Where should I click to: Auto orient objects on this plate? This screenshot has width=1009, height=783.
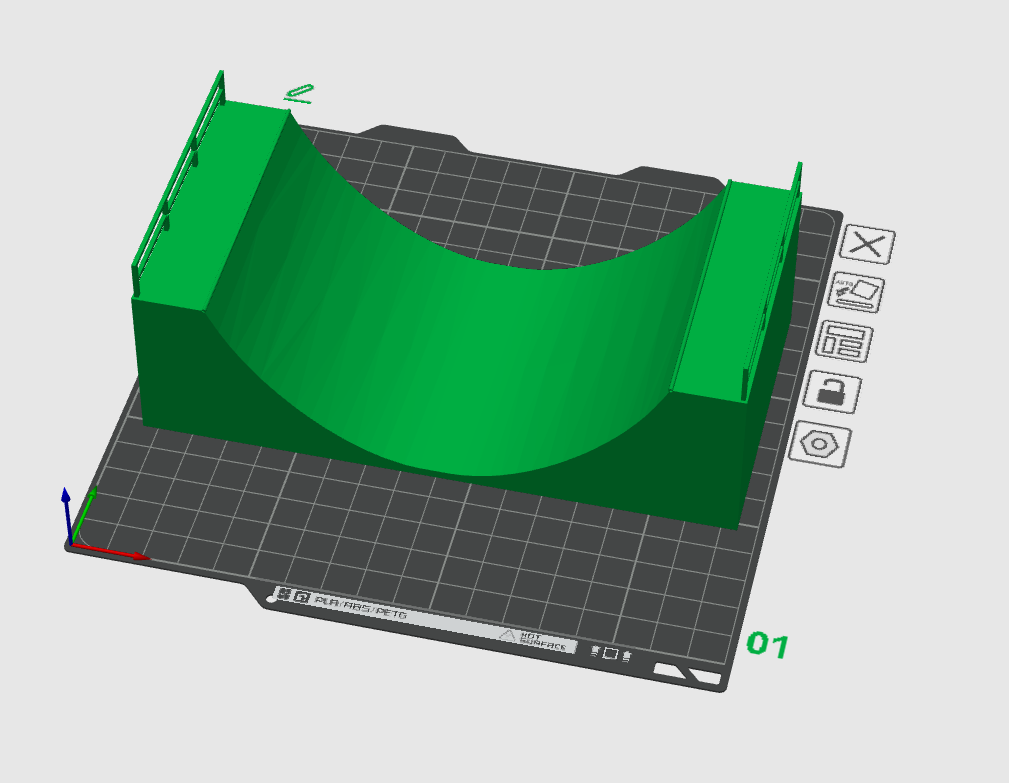click(x=856, y=293)
